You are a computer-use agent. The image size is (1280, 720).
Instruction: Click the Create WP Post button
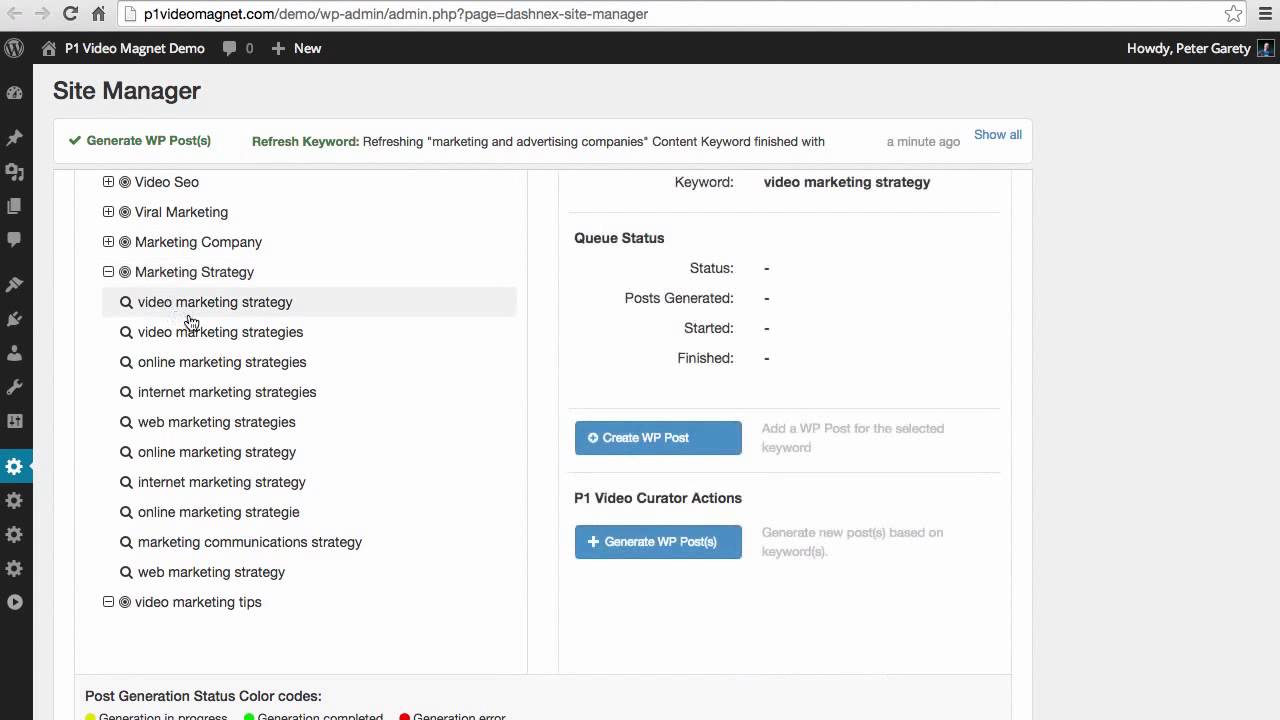click(658, 438)
